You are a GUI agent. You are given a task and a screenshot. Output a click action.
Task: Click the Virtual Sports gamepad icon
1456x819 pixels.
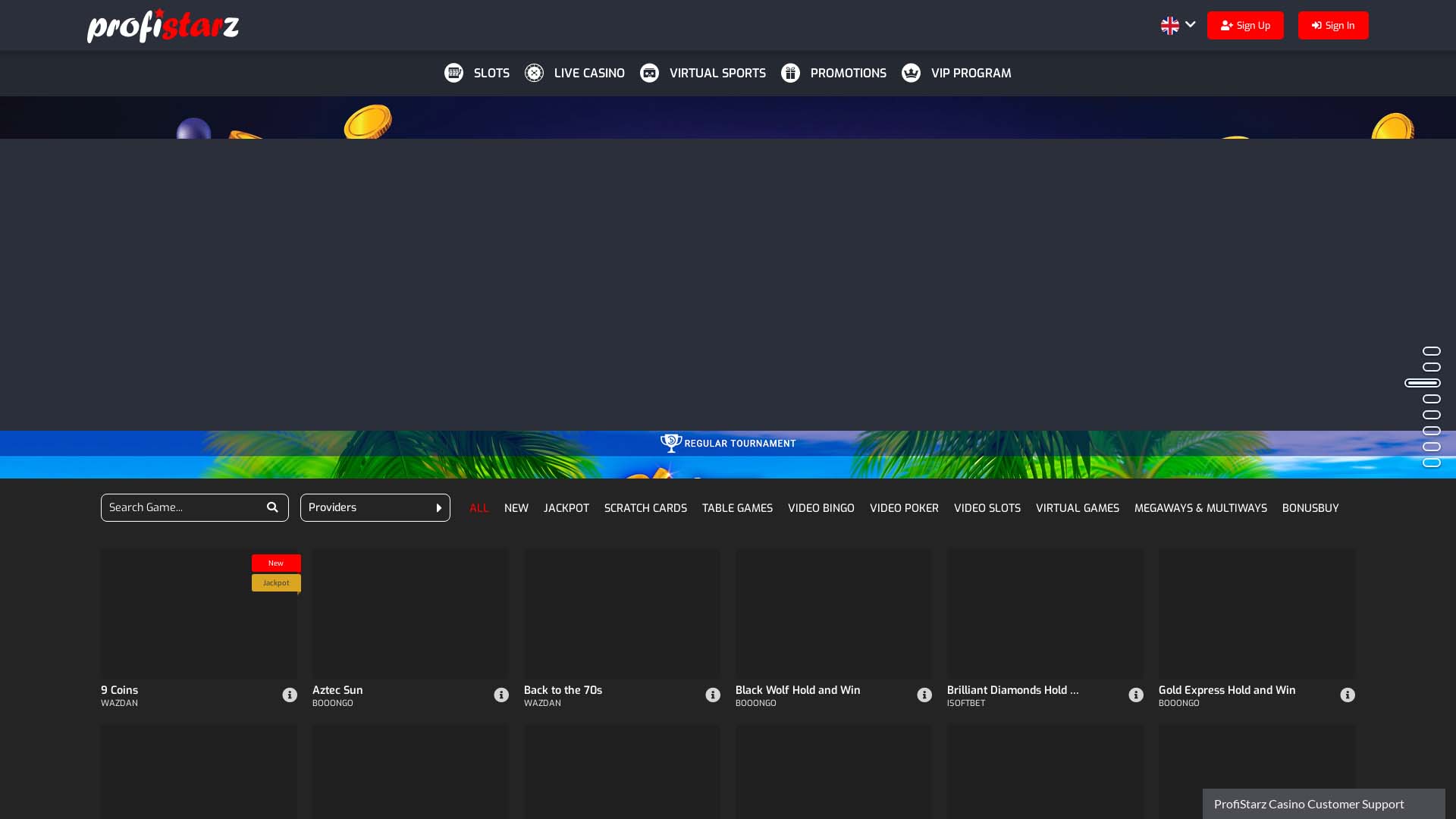click(x=650, y=73)
